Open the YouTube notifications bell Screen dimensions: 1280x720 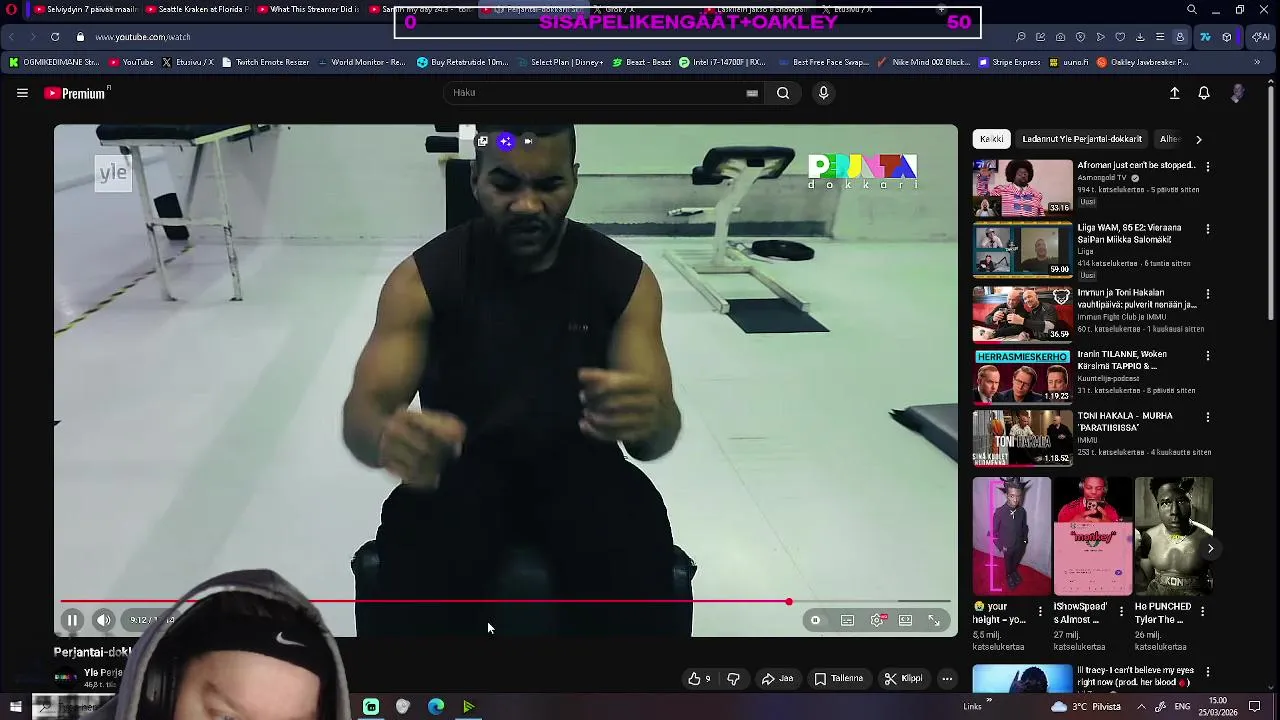[1204, 93]
